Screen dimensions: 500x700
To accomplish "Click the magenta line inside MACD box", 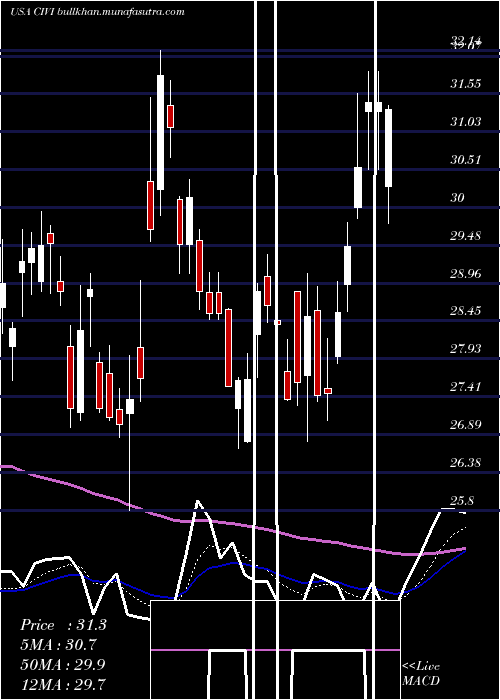I will (275, 650).
